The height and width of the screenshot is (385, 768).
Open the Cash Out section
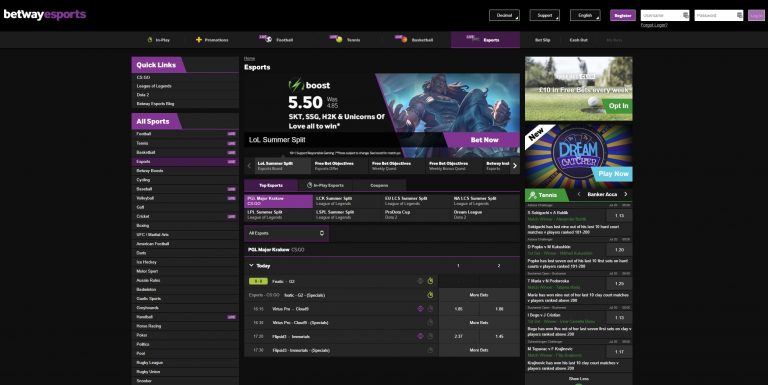(578, 40)
